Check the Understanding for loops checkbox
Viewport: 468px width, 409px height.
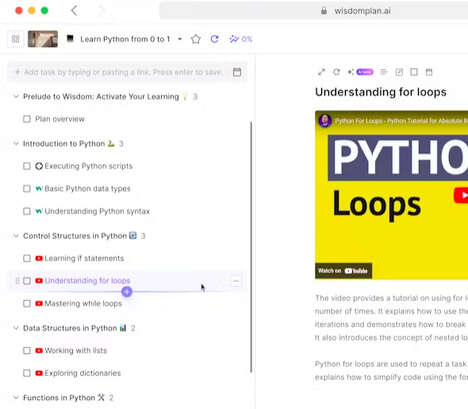pyautogui.click(x=27, y=281)
